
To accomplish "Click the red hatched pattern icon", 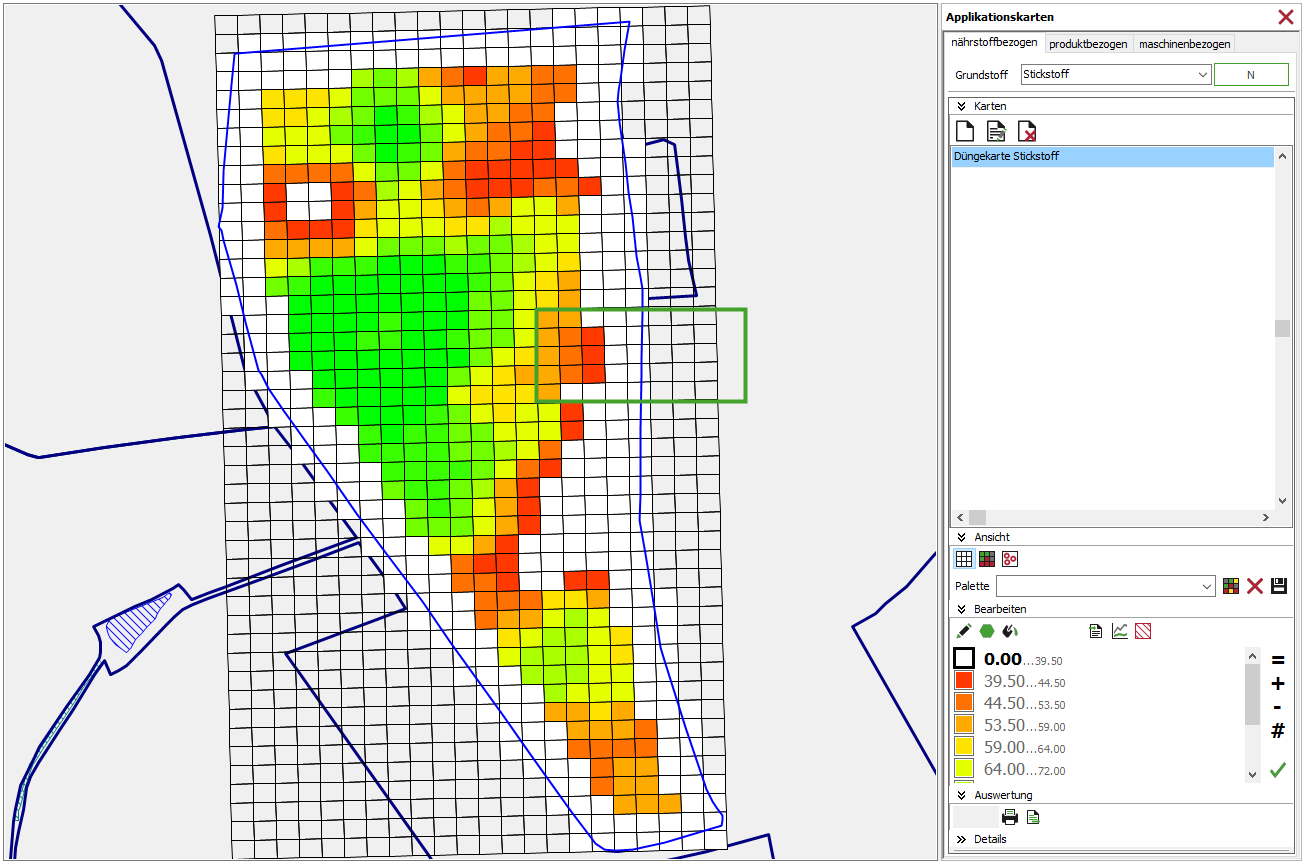I will 1143,631.
